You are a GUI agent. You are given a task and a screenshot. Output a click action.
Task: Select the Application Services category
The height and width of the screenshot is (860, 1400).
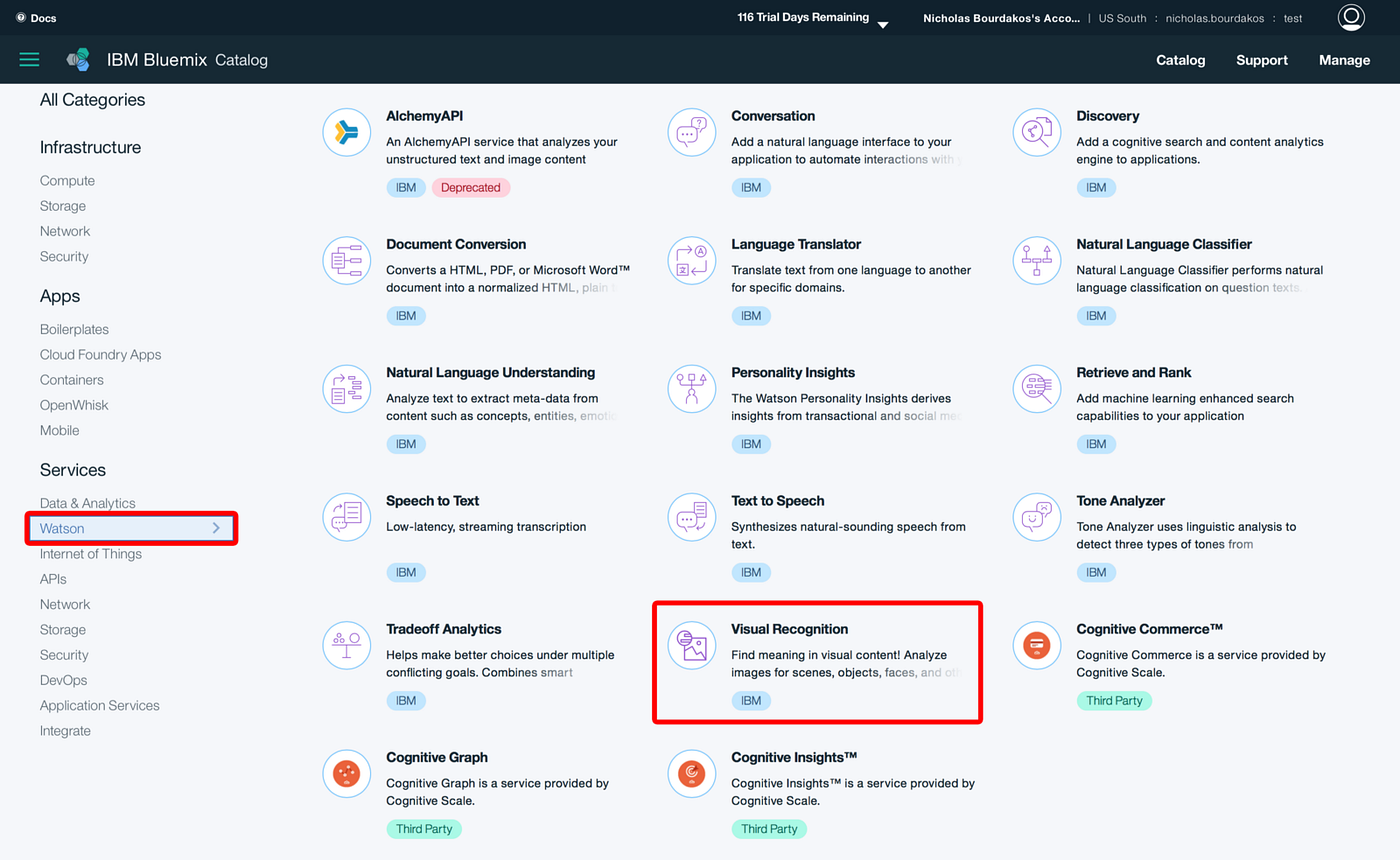[99, 705]
